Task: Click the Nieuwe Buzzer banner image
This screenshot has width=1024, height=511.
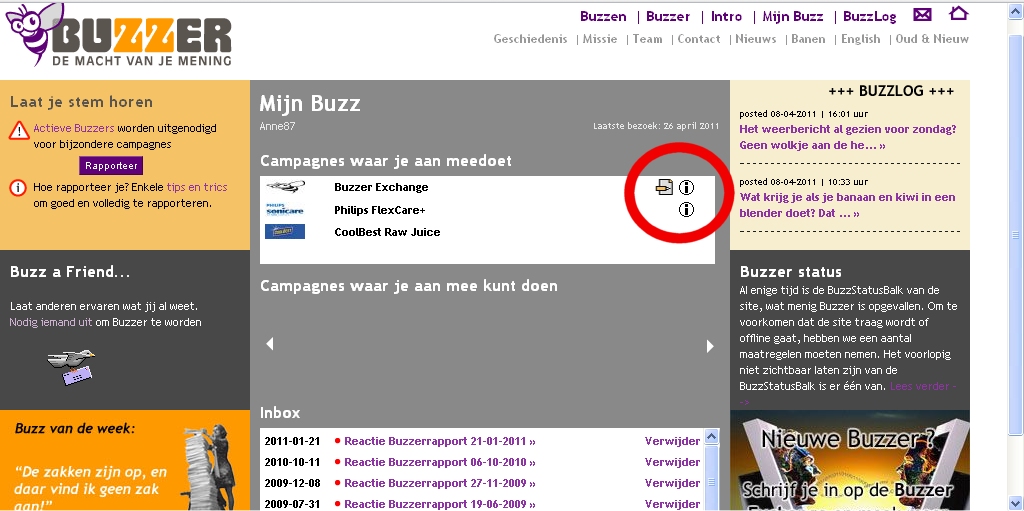Action: coord(850,460)
